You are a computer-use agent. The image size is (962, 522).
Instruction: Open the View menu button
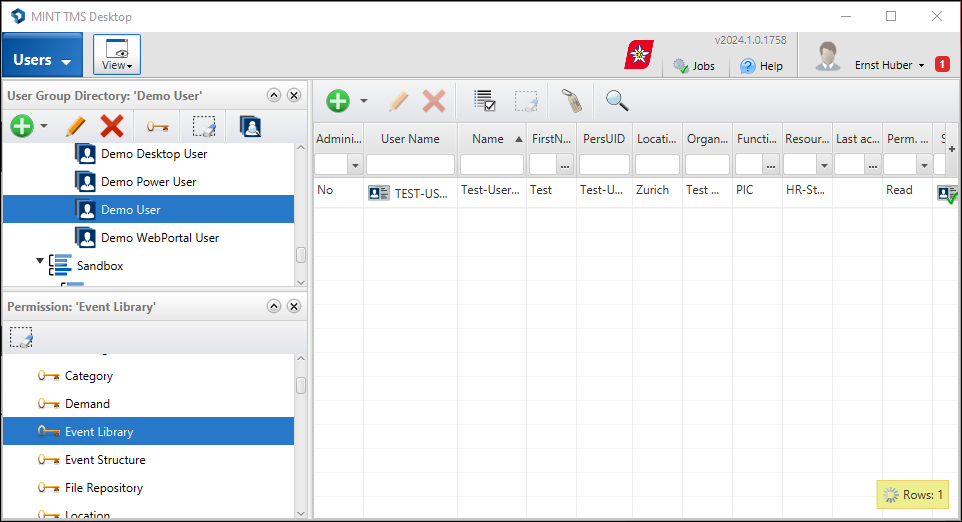[117, 55]
